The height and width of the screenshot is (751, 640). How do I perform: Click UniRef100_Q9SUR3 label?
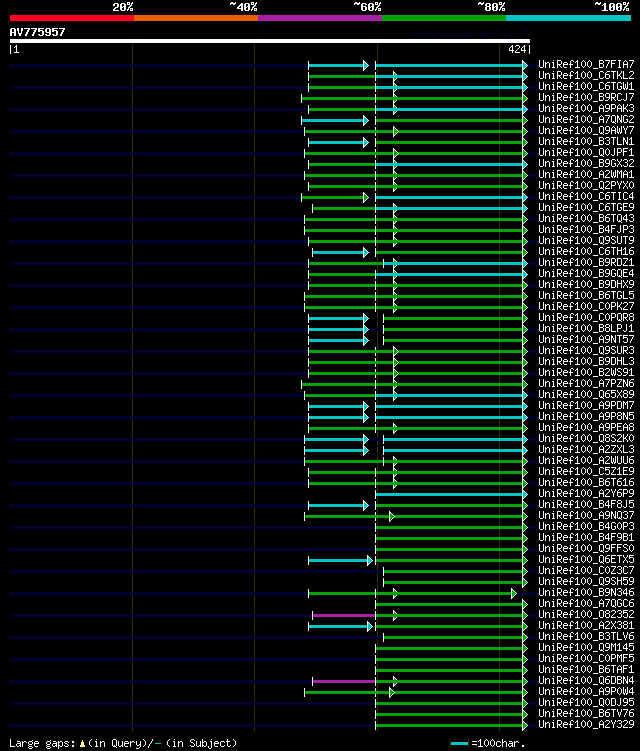coord(586,351)
